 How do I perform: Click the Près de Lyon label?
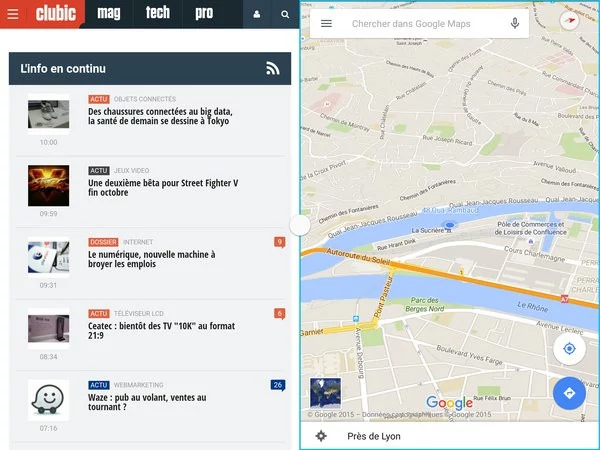coord(374,436)
